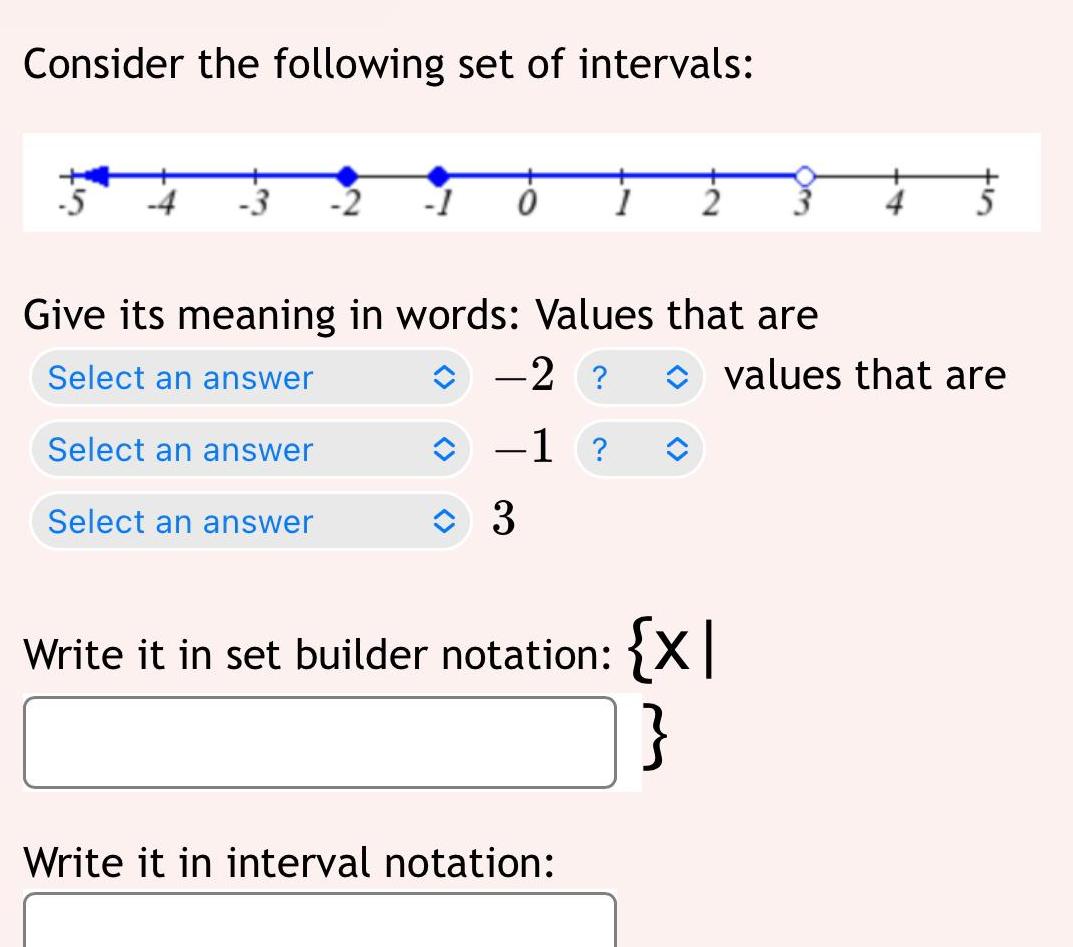This screenshot has height=947, width=1073.
Task: Click the filled dot at −1 on the number line
Action: click(437, 174)
